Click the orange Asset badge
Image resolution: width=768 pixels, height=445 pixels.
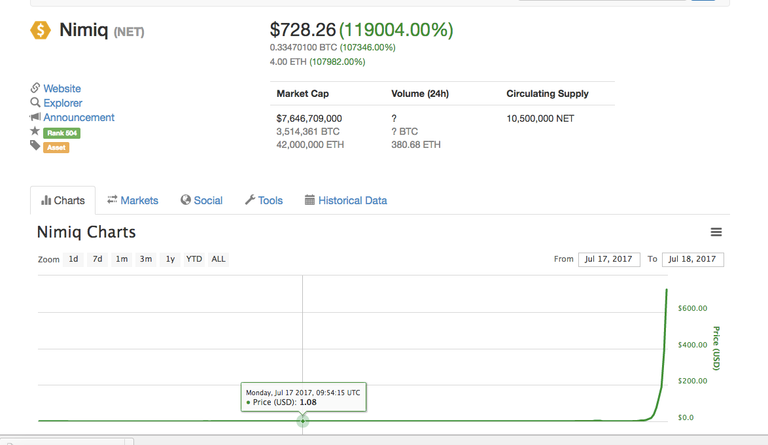point(56,147)
